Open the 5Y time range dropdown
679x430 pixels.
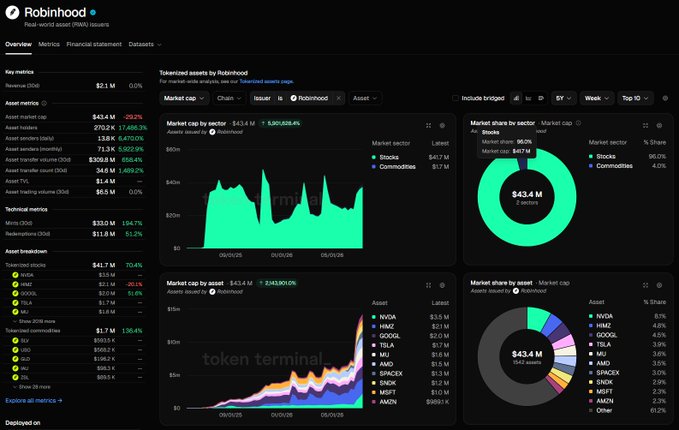[x=564, y=98]
